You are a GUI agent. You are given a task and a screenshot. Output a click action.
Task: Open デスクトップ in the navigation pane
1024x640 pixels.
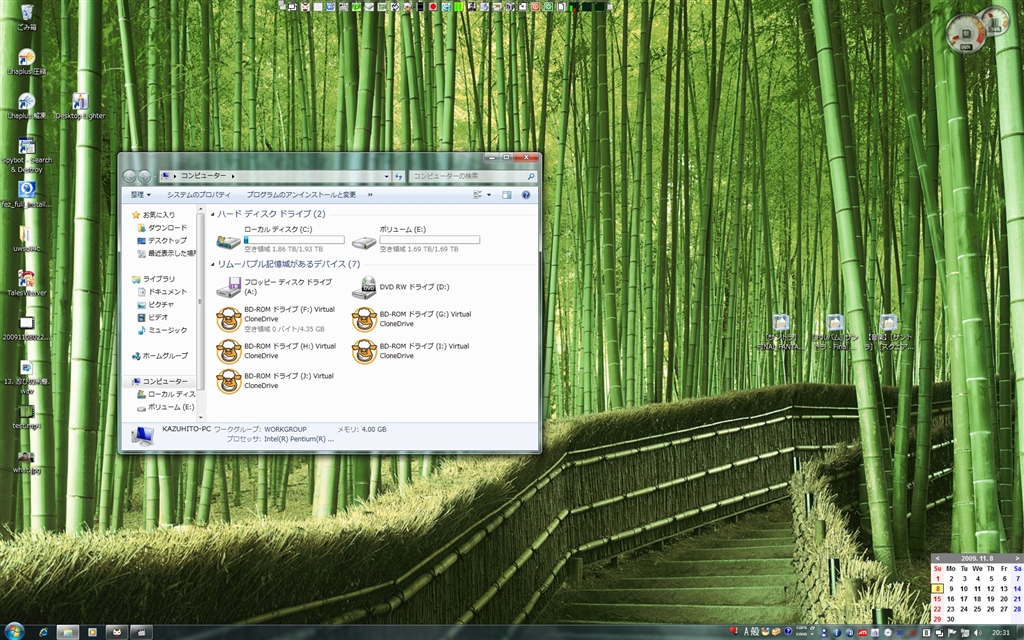pyautogui.click(x=162, y=240)
